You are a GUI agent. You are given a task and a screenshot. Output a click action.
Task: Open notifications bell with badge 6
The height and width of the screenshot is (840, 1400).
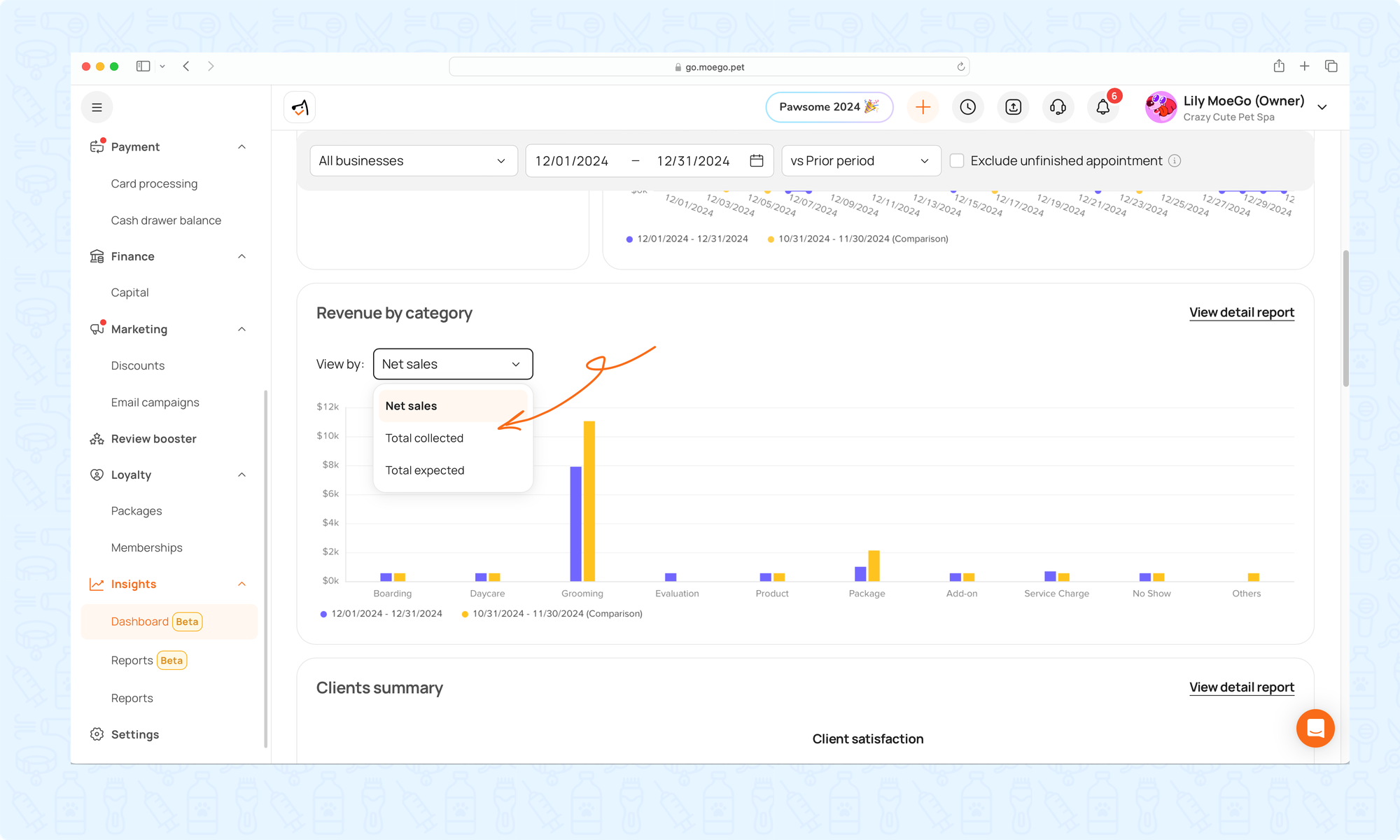pos(1103,107)
